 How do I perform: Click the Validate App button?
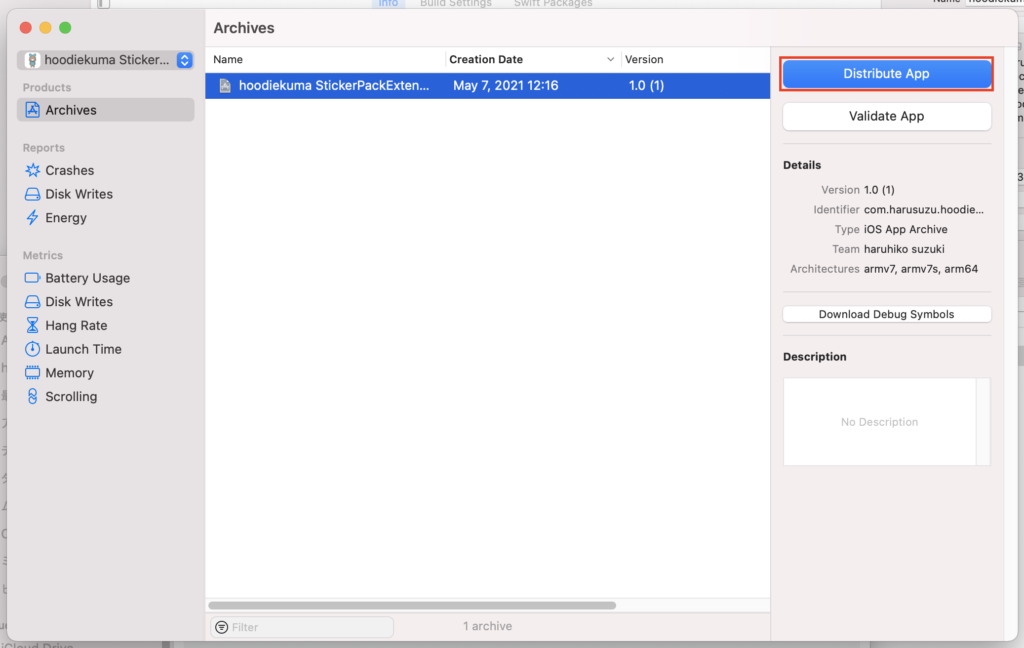point(886,116)
